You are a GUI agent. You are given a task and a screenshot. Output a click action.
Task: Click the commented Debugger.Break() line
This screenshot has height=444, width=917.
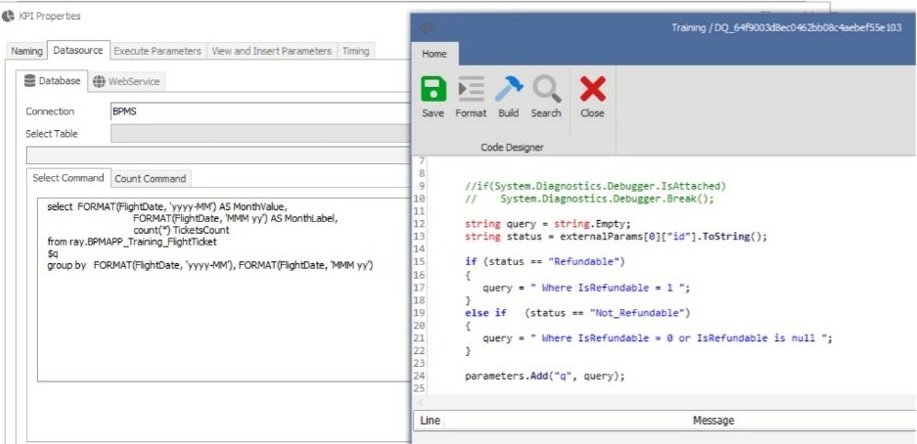590,198
